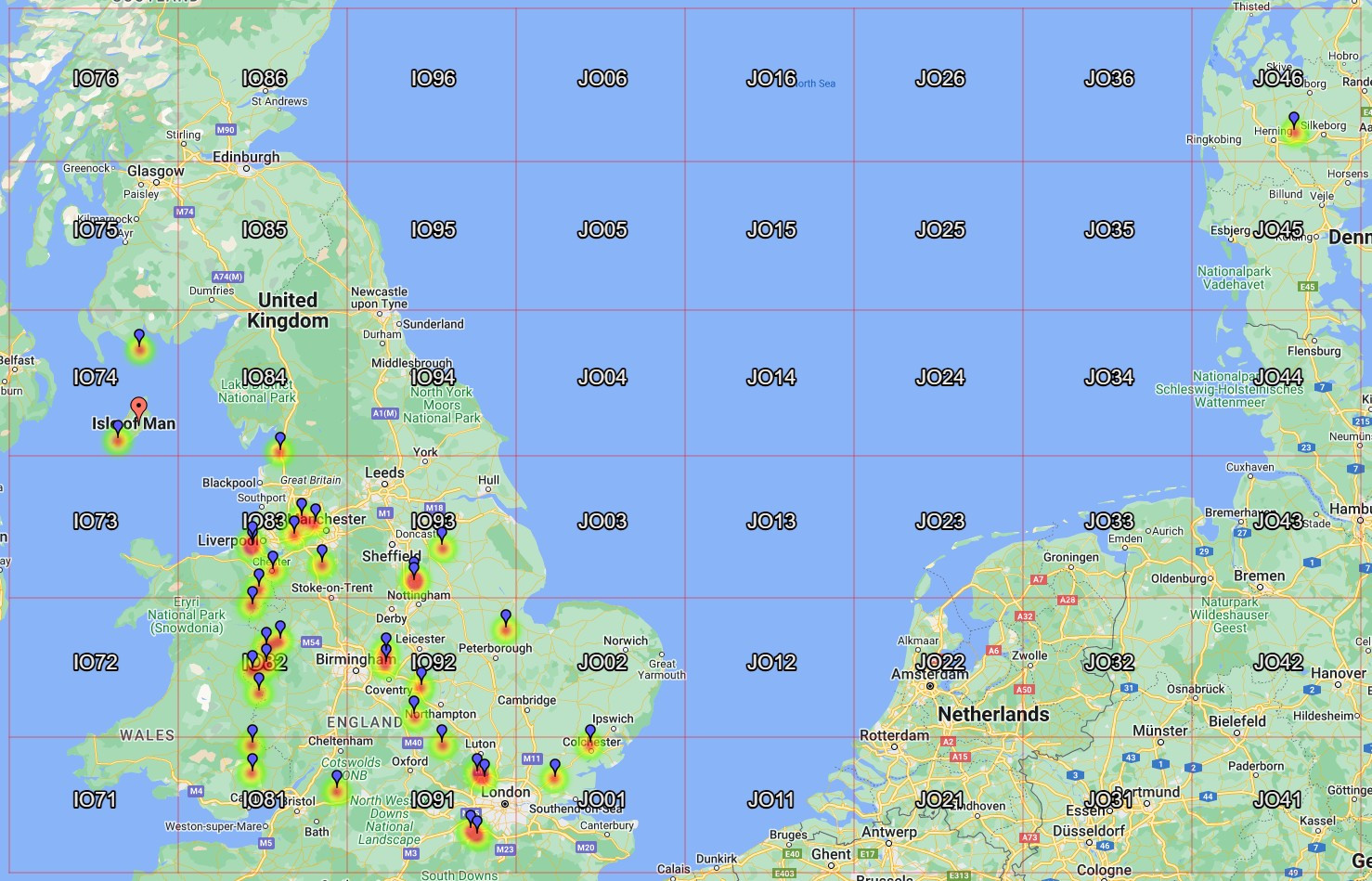Click the M23 shield south of London
The image size is (1372, 881).
pos(505,849)
